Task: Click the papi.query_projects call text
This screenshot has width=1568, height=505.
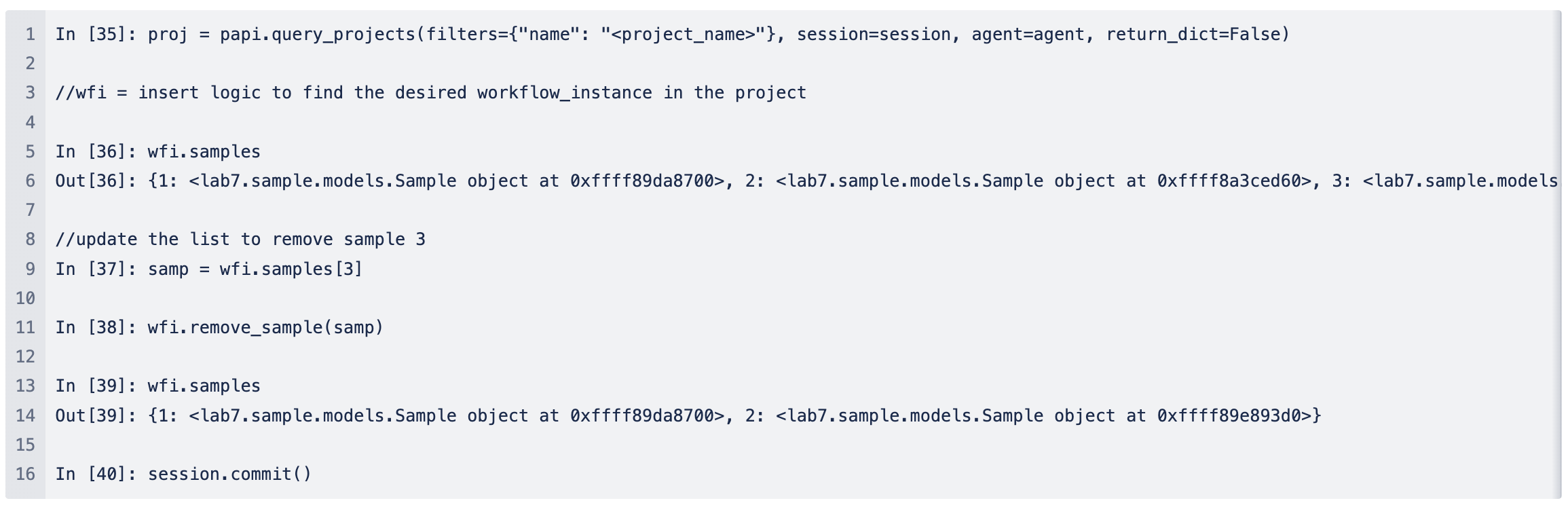Action: coord(317,35)
